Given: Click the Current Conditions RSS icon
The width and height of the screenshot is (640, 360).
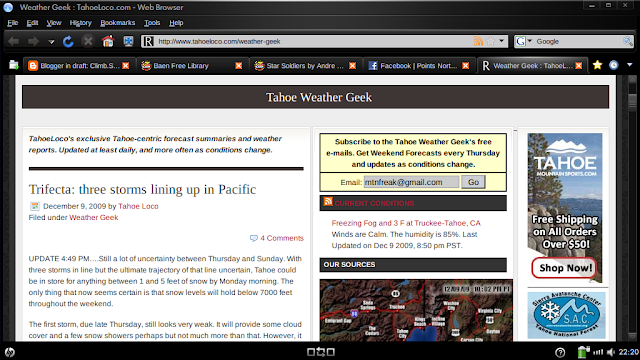Looking at the screenshot, I should [x=328, y=202].
